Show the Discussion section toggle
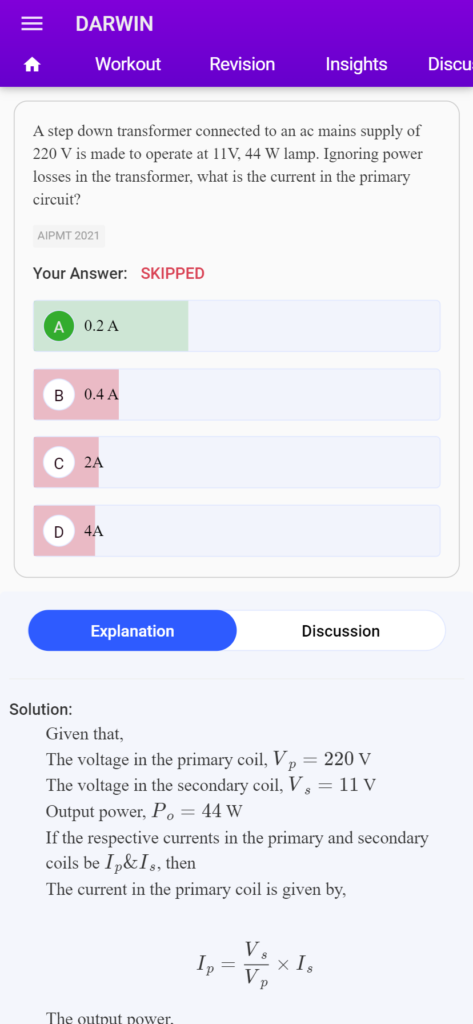 [x=340, y=631]
